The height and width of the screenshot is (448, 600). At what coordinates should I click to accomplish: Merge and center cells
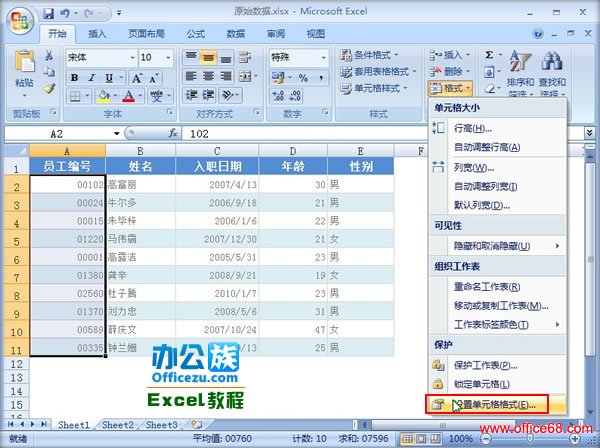(245, 76)
